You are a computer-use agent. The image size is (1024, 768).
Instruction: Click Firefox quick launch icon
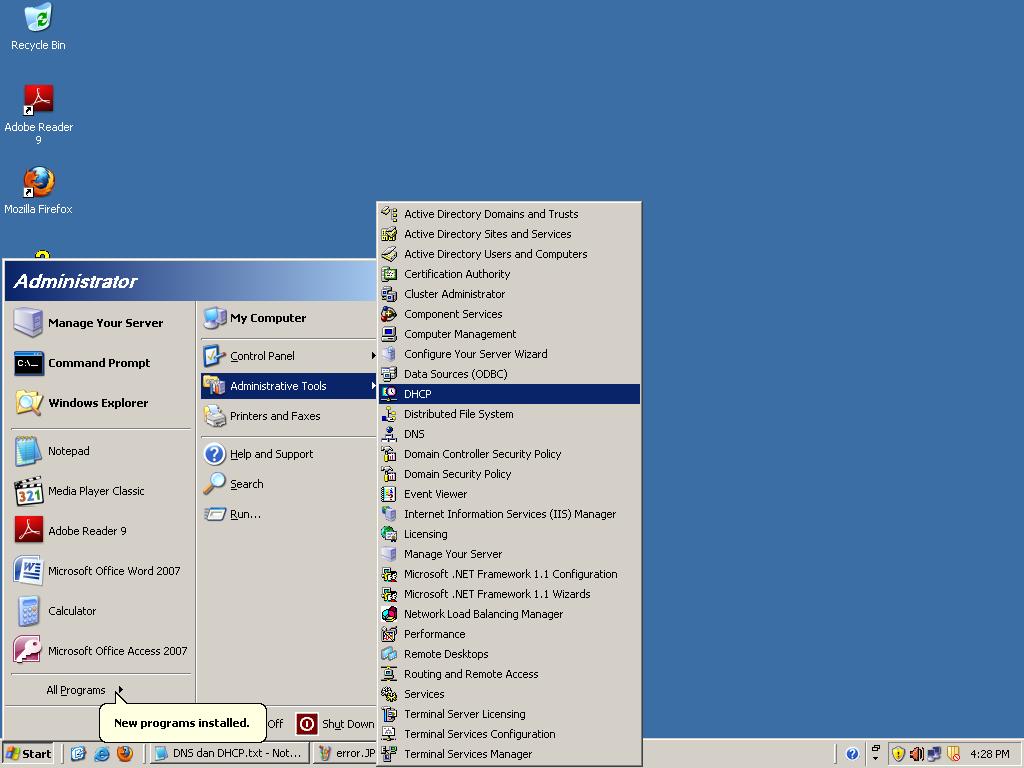click(x=125, y=754)
